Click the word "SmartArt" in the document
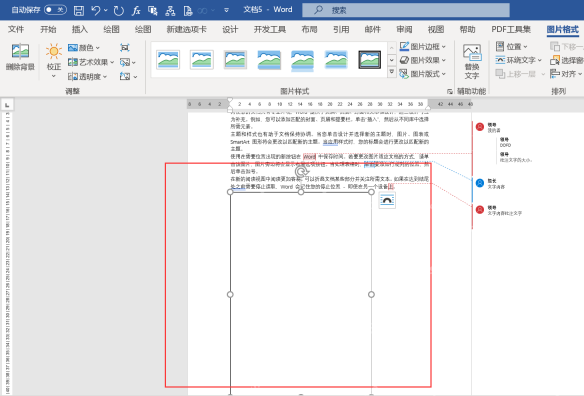 pyautogui.click(x=240, y=142)
